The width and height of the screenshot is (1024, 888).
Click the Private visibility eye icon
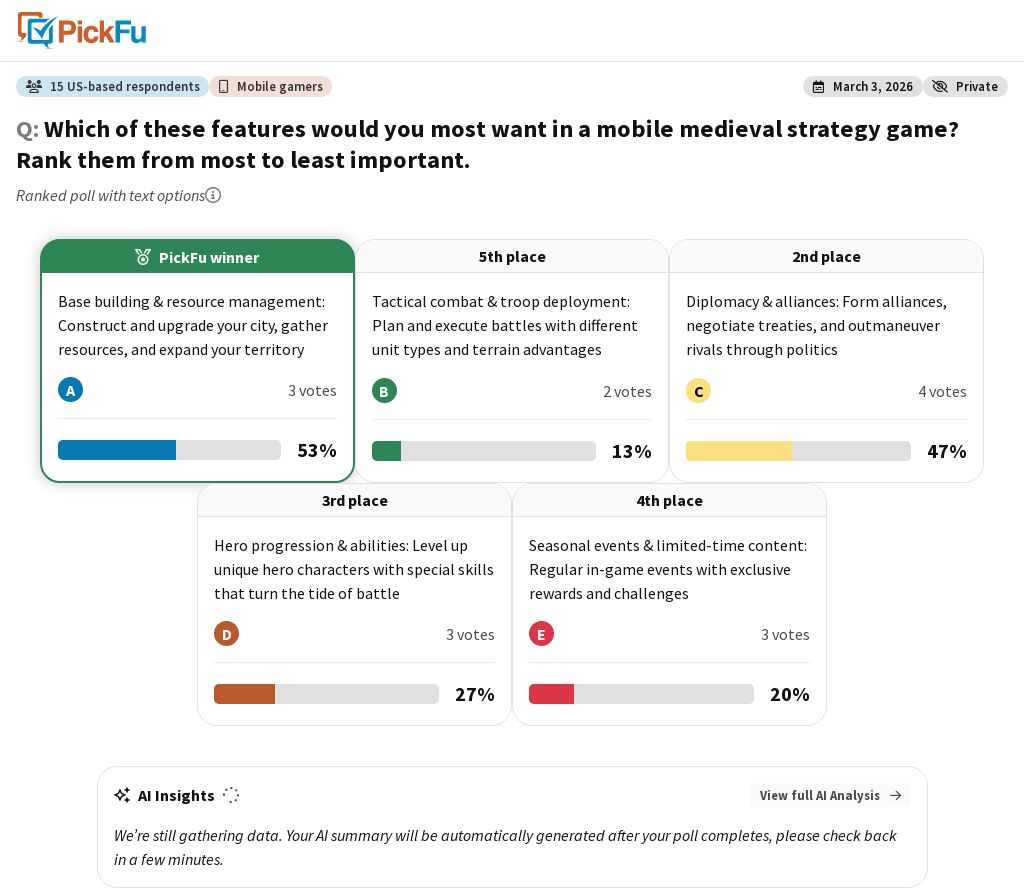(940, 87)
